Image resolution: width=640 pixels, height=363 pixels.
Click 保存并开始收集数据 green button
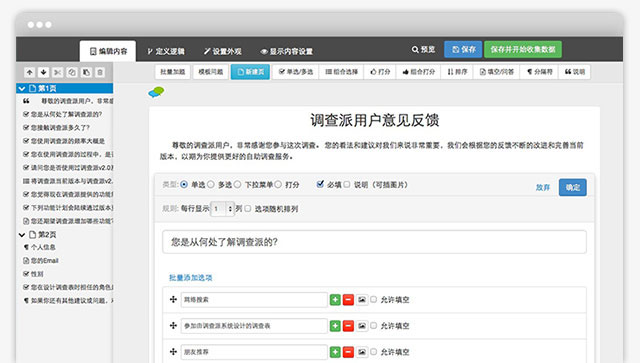coord(523,49)
